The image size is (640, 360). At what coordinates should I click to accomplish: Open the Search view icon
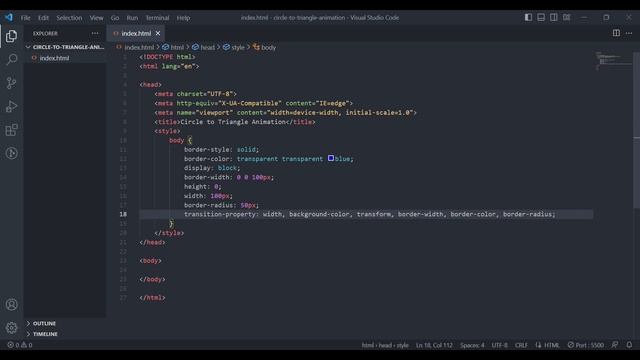11,60
